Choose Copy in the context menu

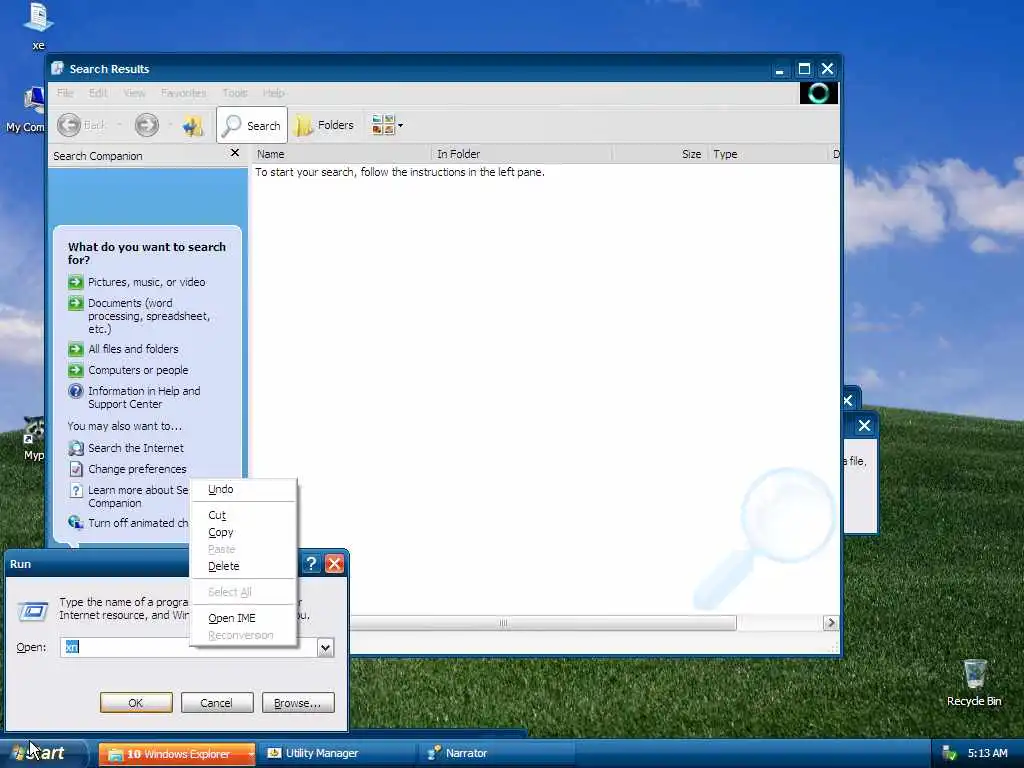[x=243, y=532]
